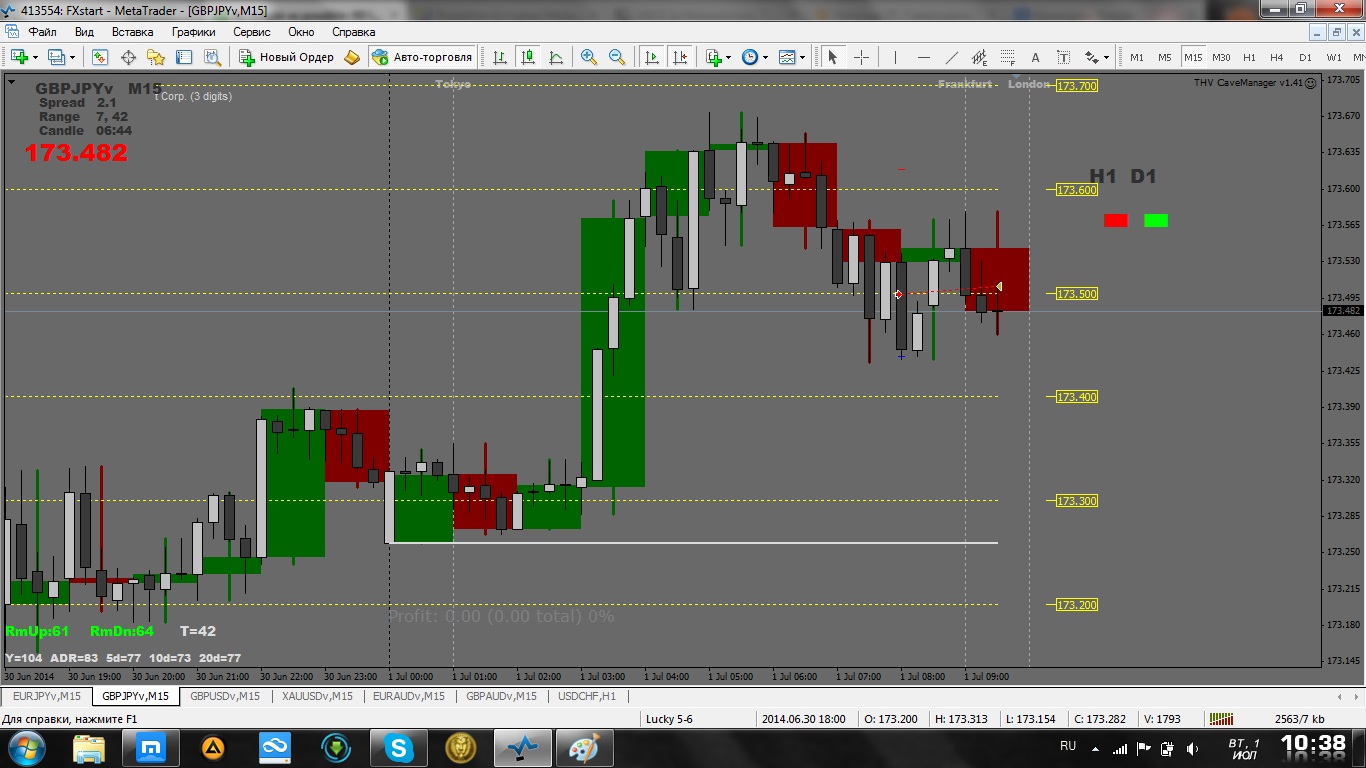Click the red H1 trend indicator box
The height and width of the screenshot is (768, 1366).
click(x=1116, y=220)
